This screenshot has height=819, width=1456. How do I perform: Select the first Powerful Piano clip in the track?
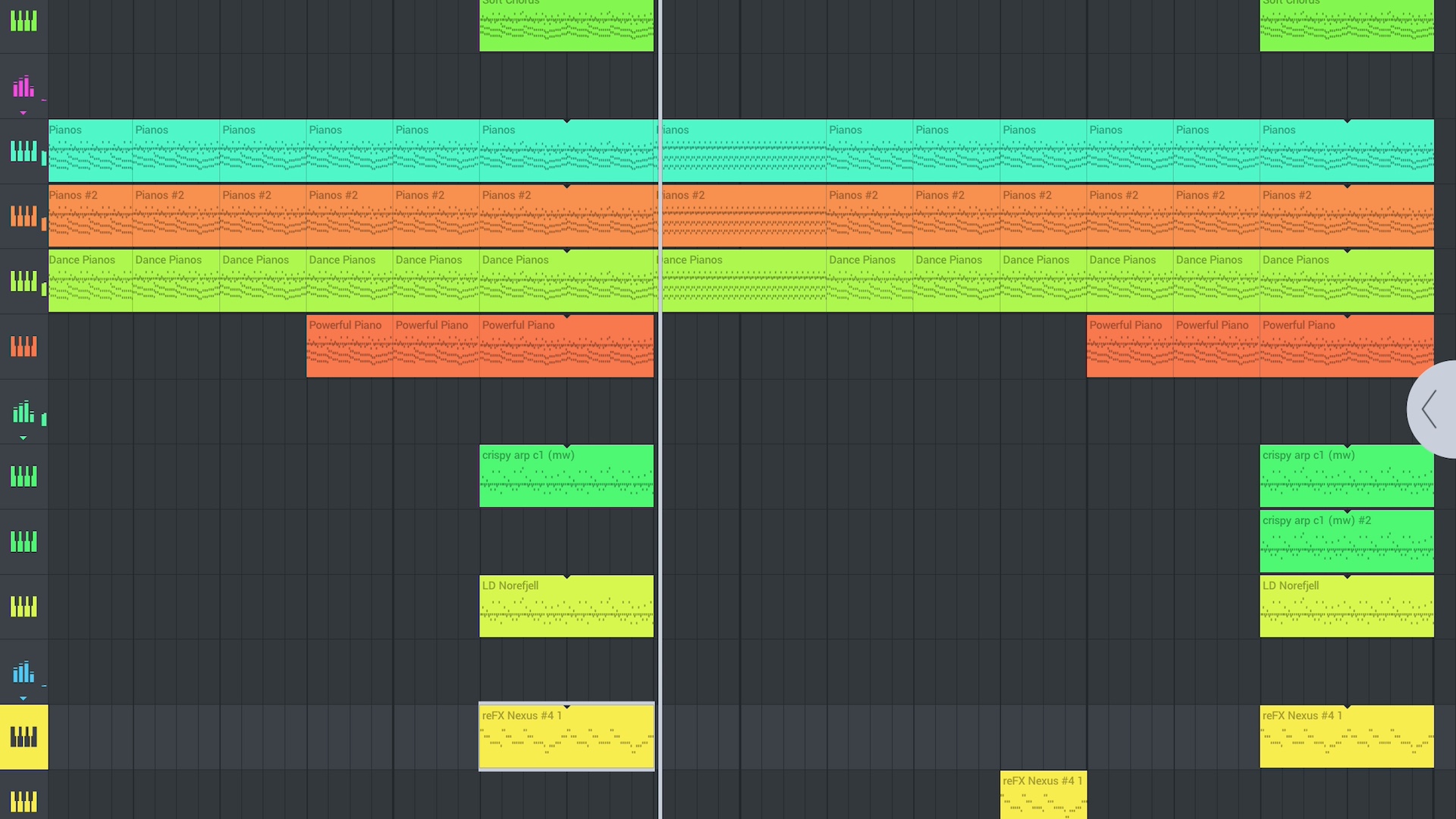point(350,346)
